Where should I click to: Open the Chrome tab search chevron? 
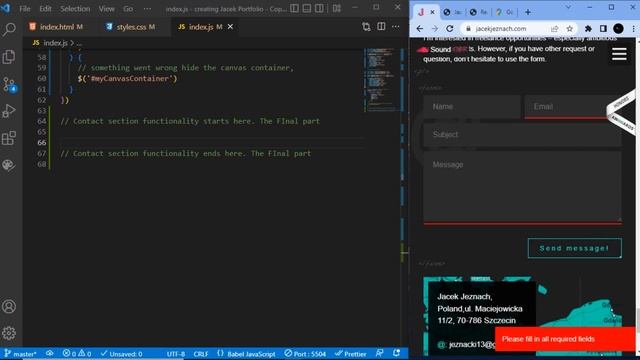(x=569, y=7)
